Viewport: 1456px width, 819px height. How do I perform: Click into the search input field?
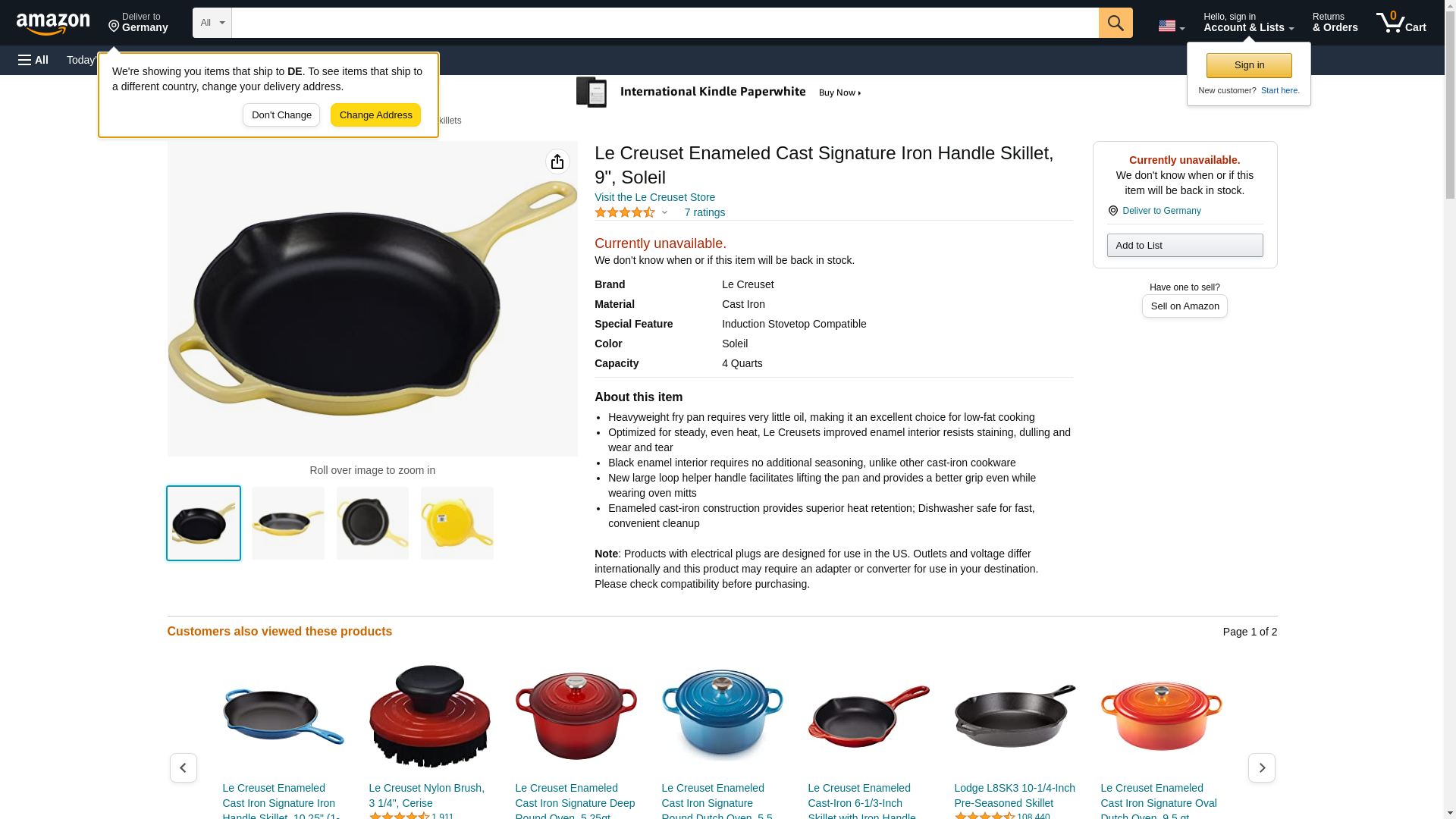click(665, 23)
